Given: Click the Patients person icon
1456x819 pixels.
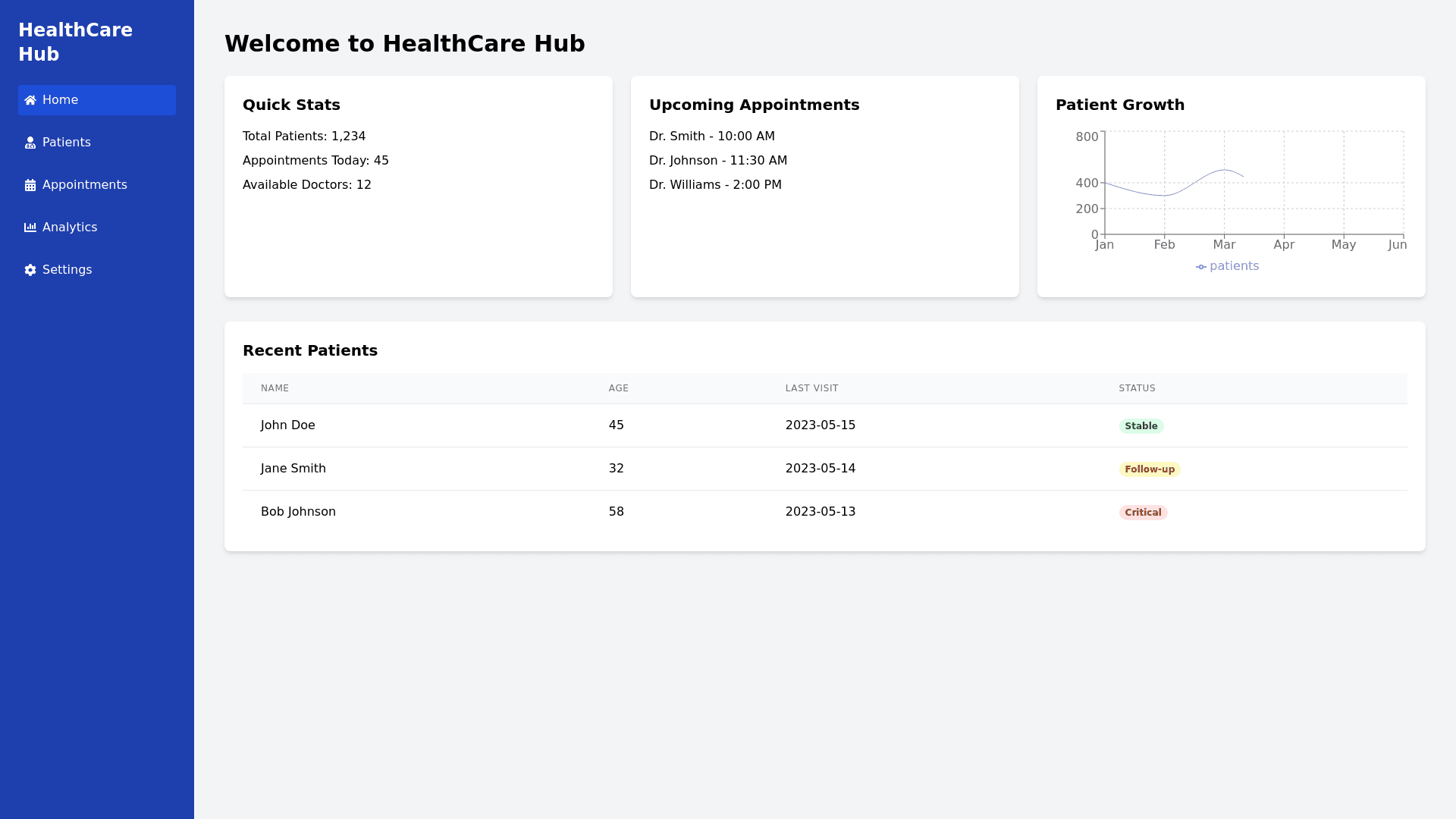Looking at the screenshot, I should 30,143.
